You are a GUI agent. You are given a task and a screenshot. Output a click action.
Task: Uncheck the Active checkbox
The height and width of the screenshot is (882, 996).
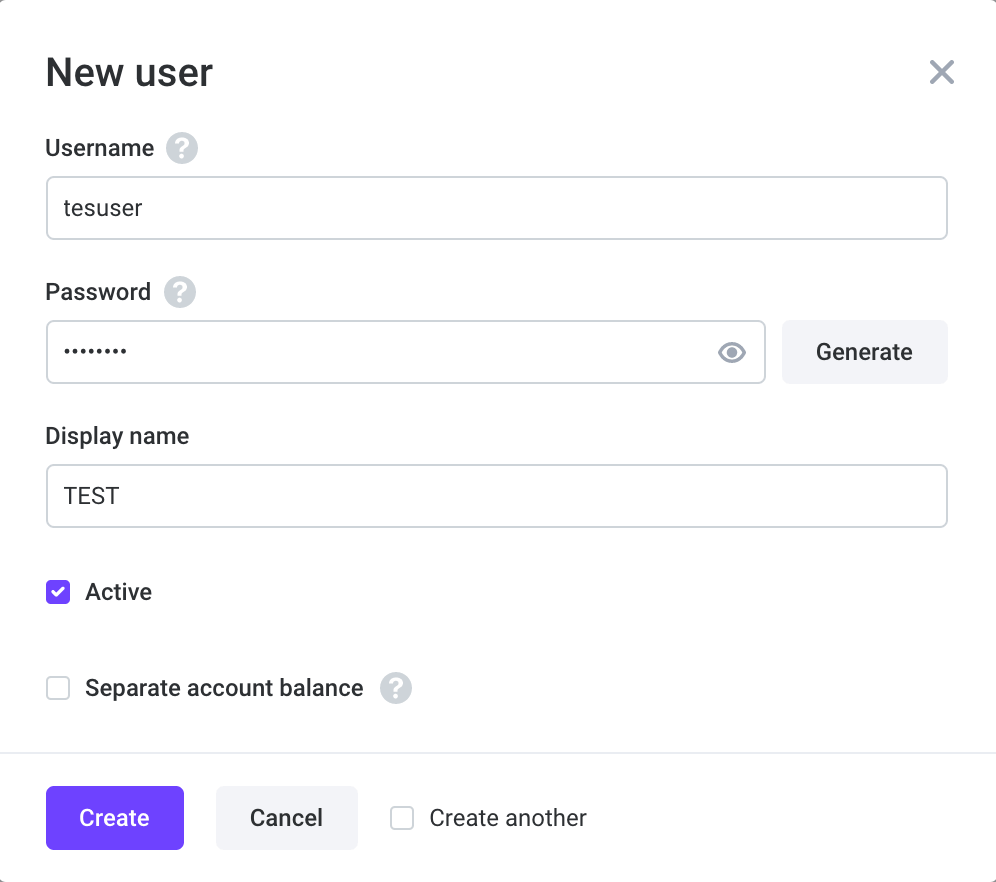click(58, 592)
